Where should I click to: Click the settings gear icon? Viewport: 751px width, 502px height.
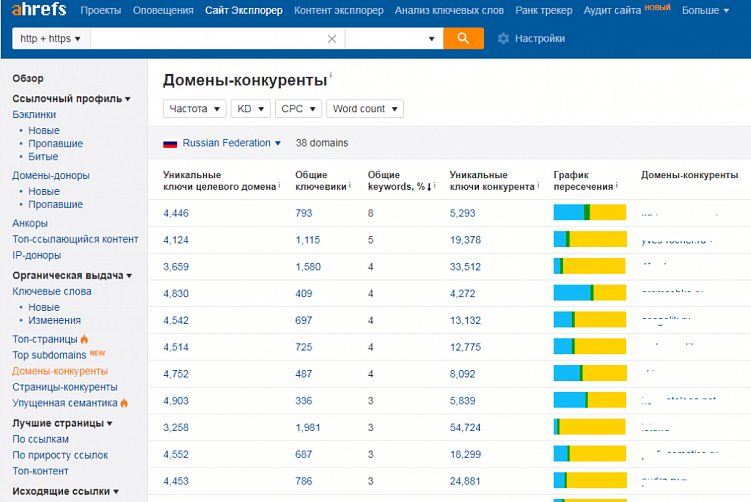(x=503, y=38)
